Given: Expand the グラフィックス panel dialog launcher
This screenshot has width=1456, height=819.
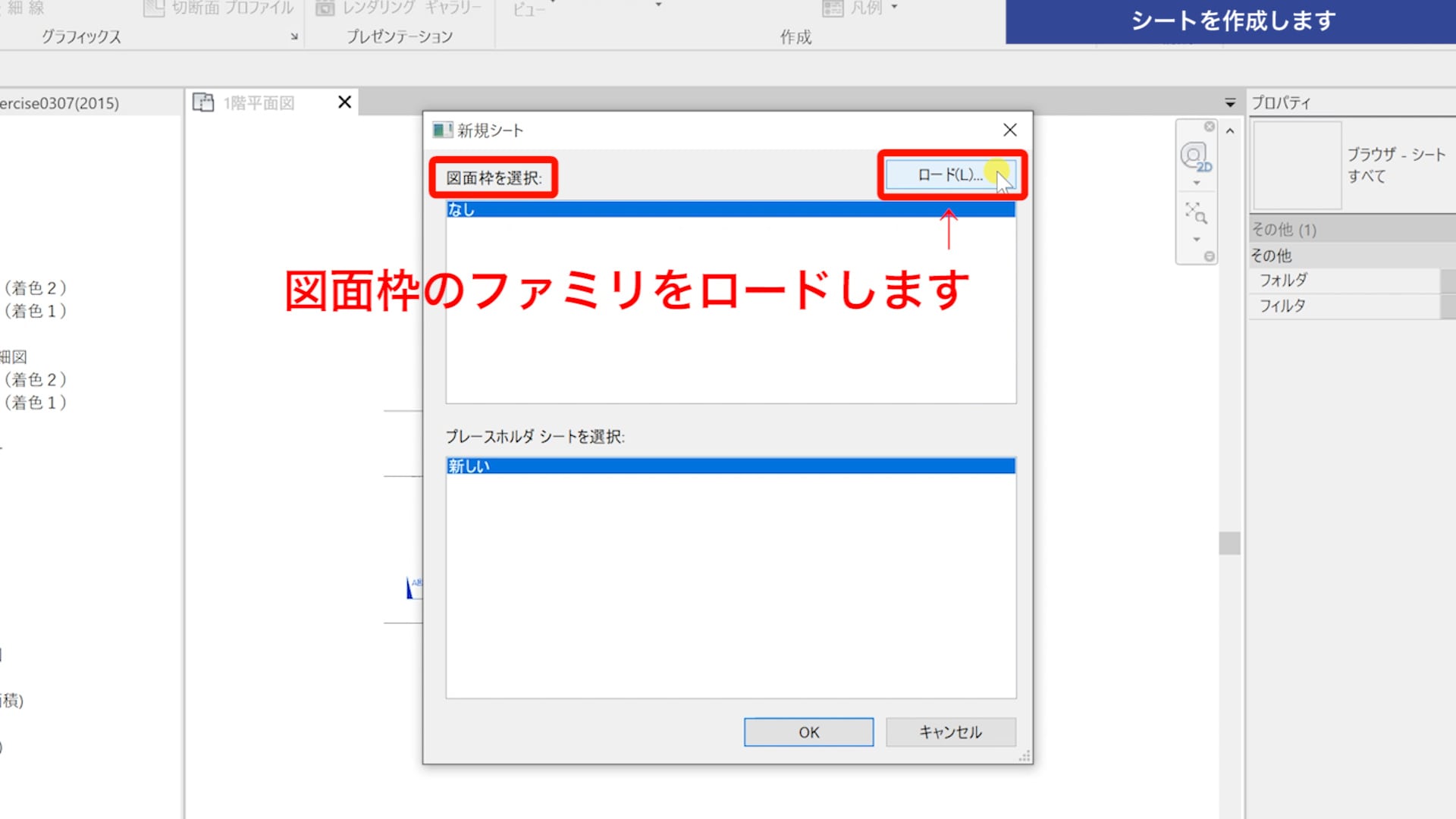Looking at the screenshot, I should coord(294,36).
